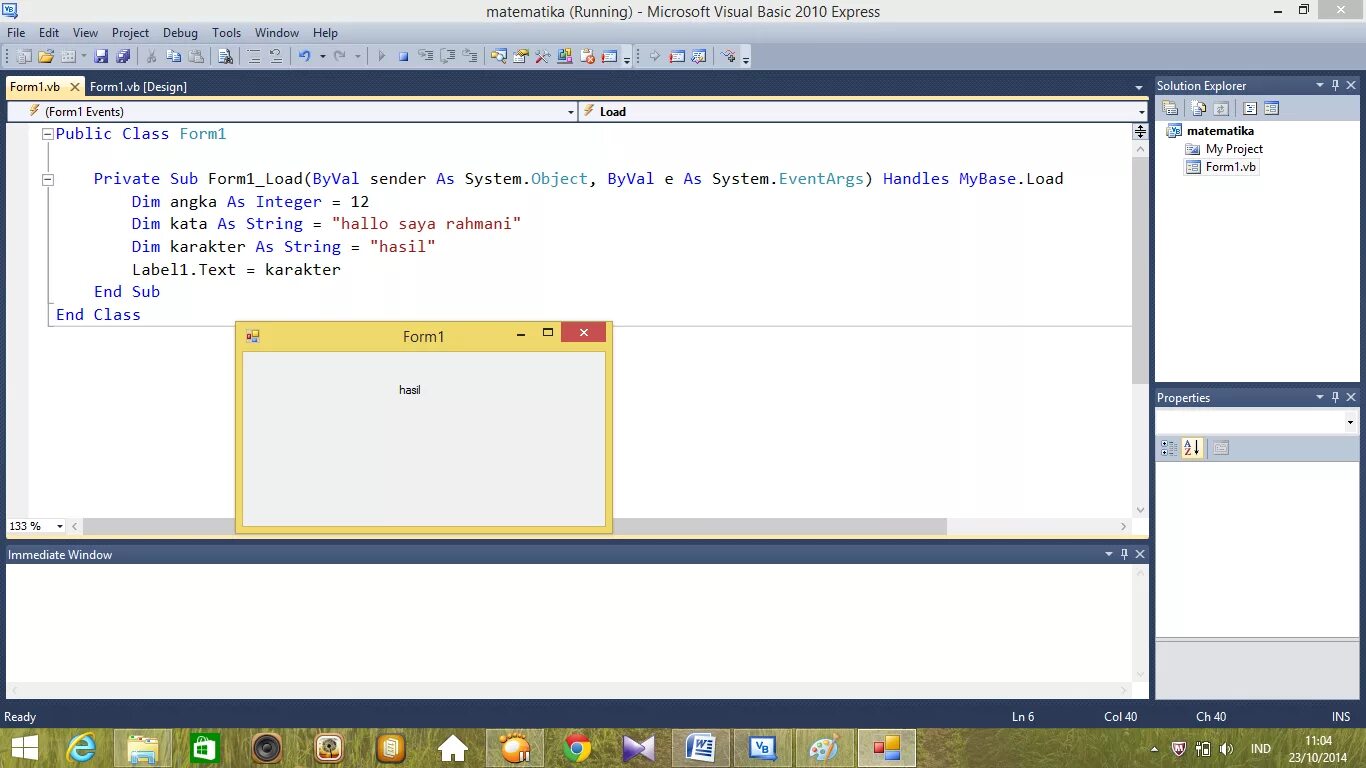1366x768 pixels.
Task: Open the (Form1 Events) class dropdown
Action: [x=571, y=112]
